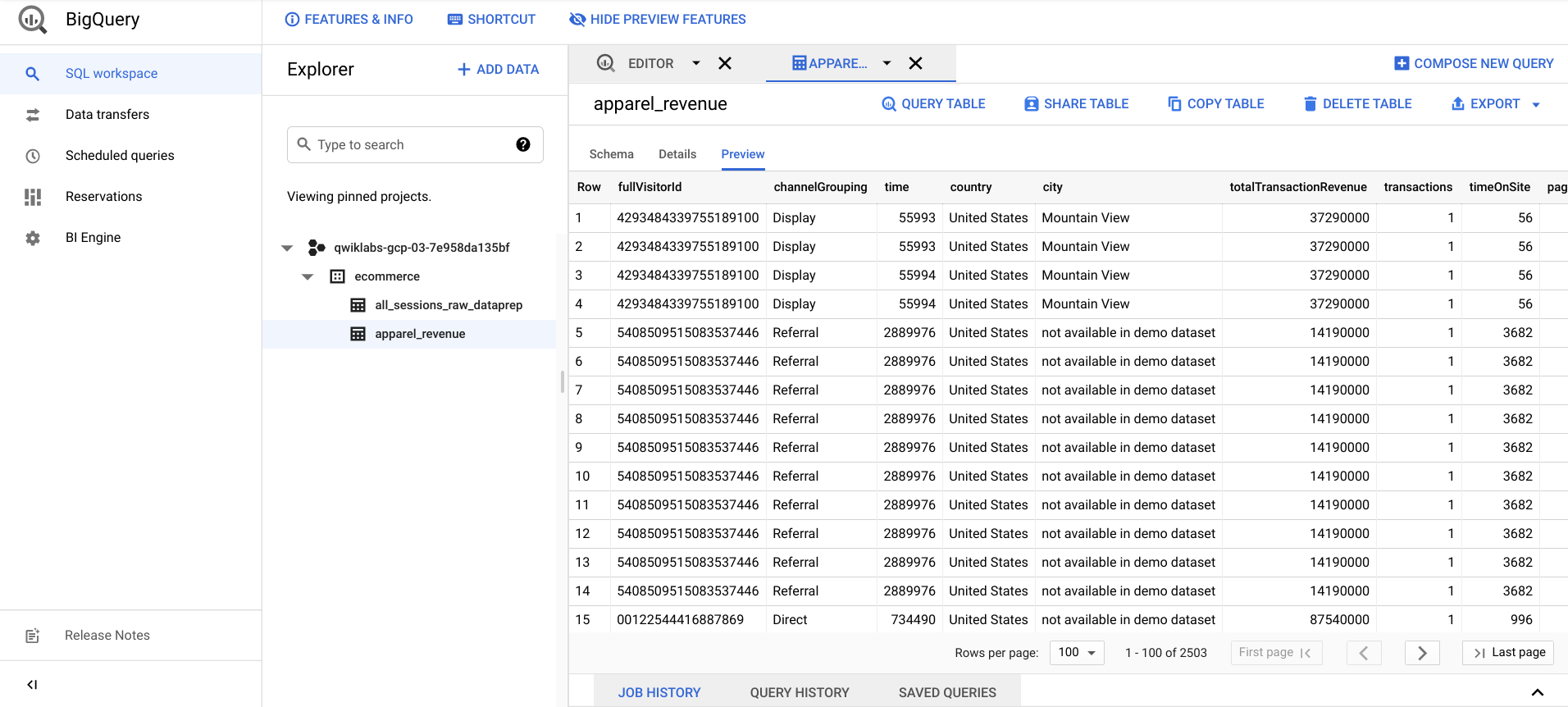Collapse the left navigation menu
Image resolution: width=1568 pixels, height=707 pixels.
(32, 685)
